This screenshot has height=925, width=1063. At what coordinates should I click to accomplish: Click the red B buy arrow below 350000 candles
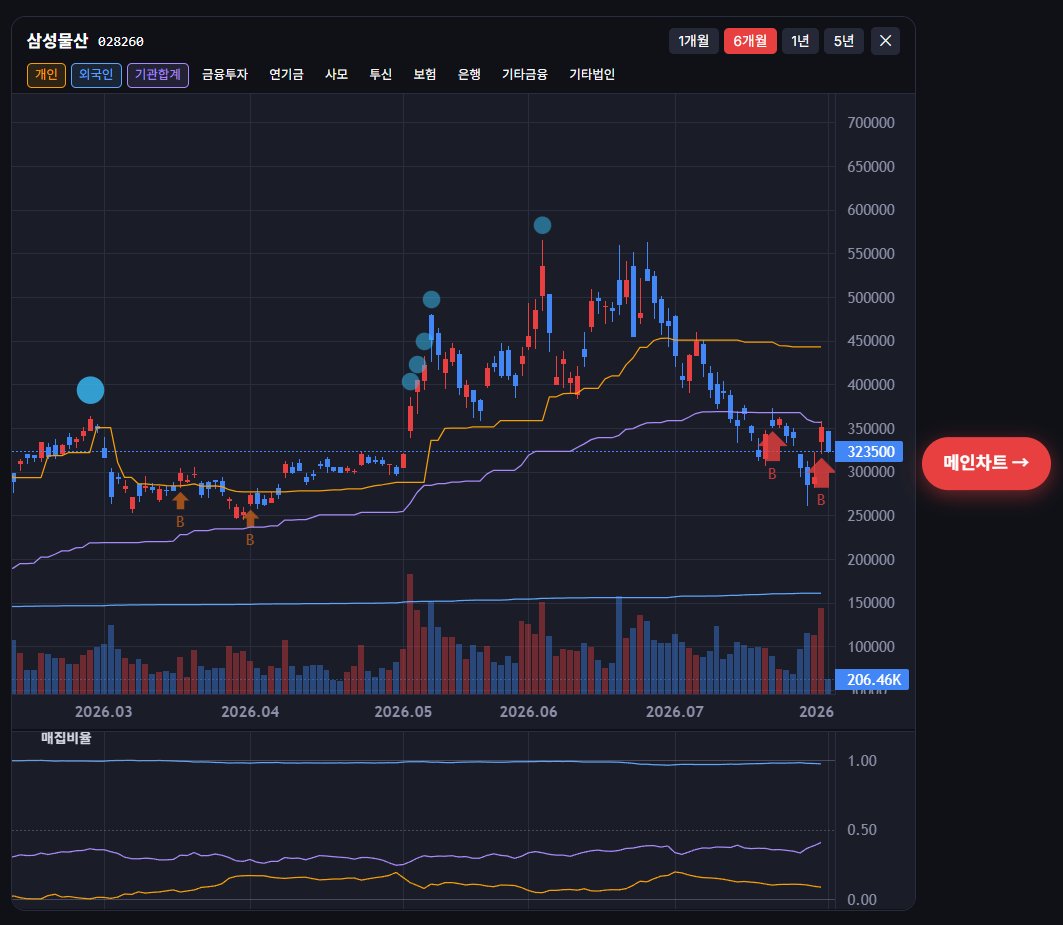coord(771,447)
